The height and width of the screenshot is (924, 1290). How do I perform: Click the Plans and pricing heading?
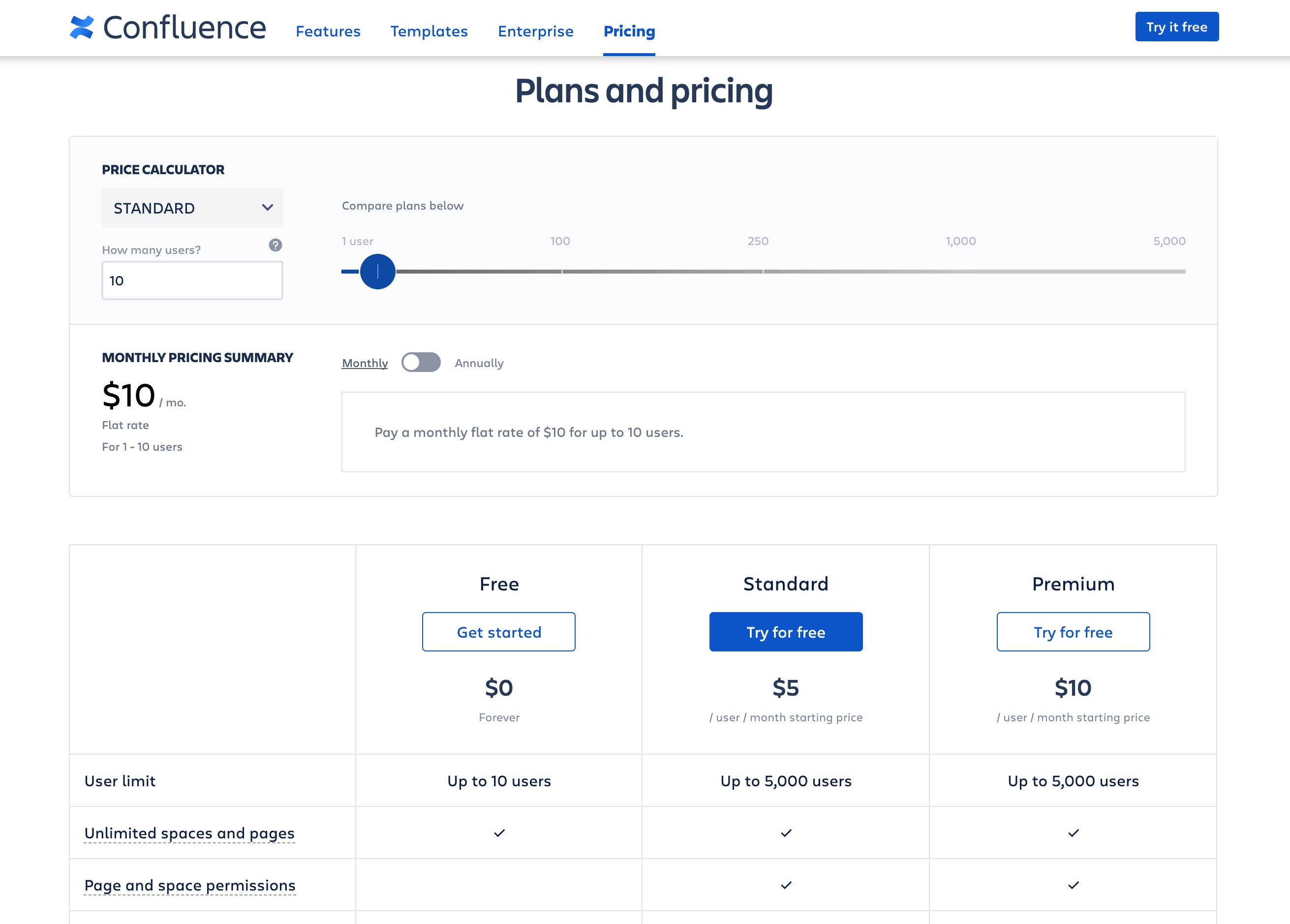644,91
